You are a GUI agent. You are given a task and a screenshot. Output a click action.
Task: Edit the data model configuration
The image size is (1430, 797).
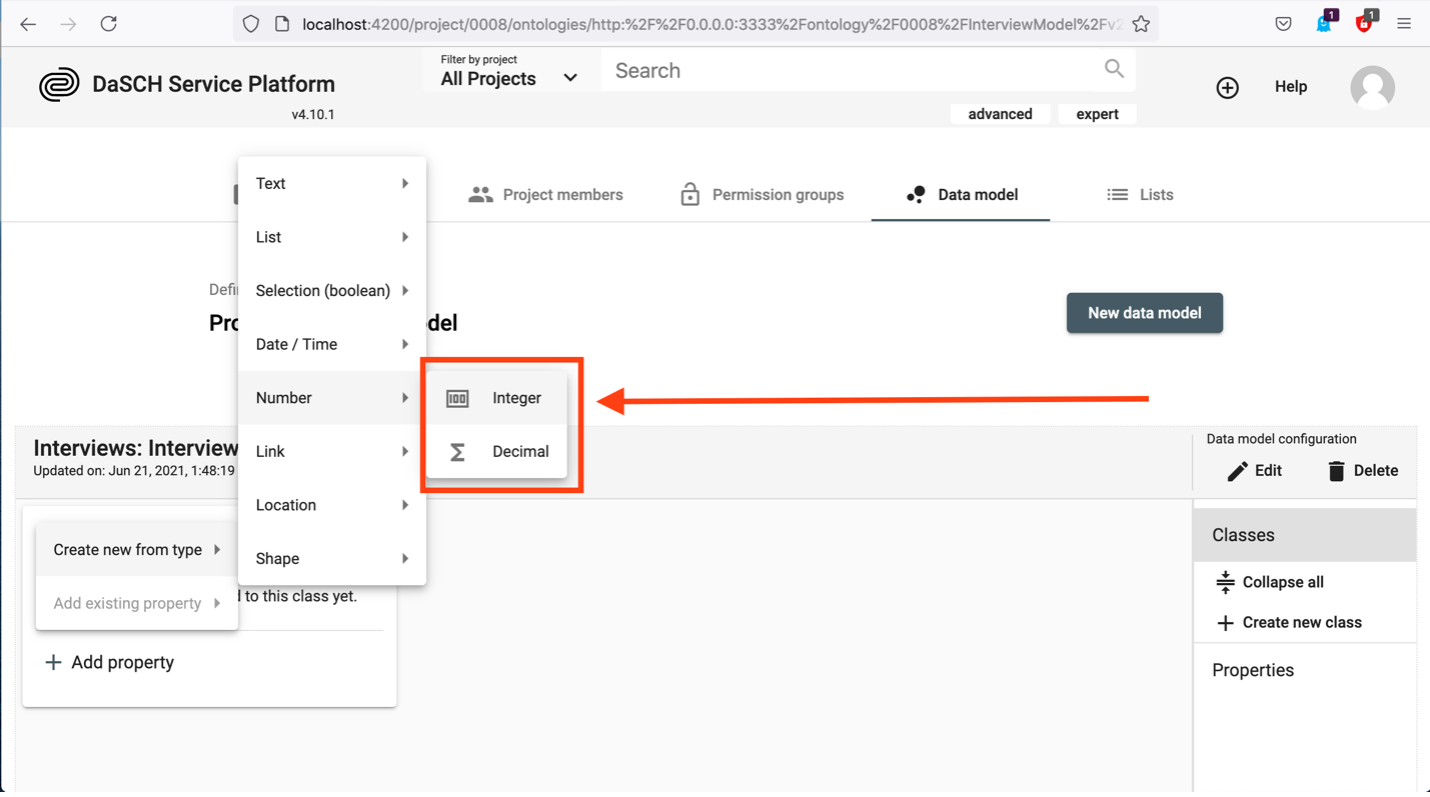point(1254,471)
